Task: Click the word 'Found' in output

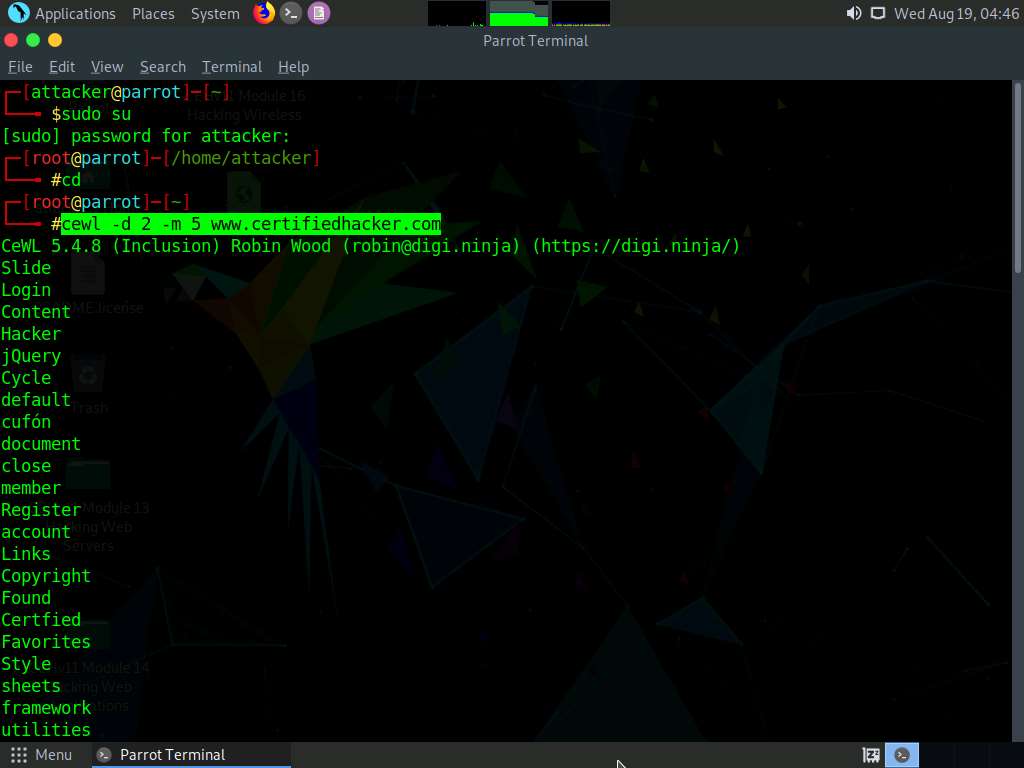Action: point(26,598)
